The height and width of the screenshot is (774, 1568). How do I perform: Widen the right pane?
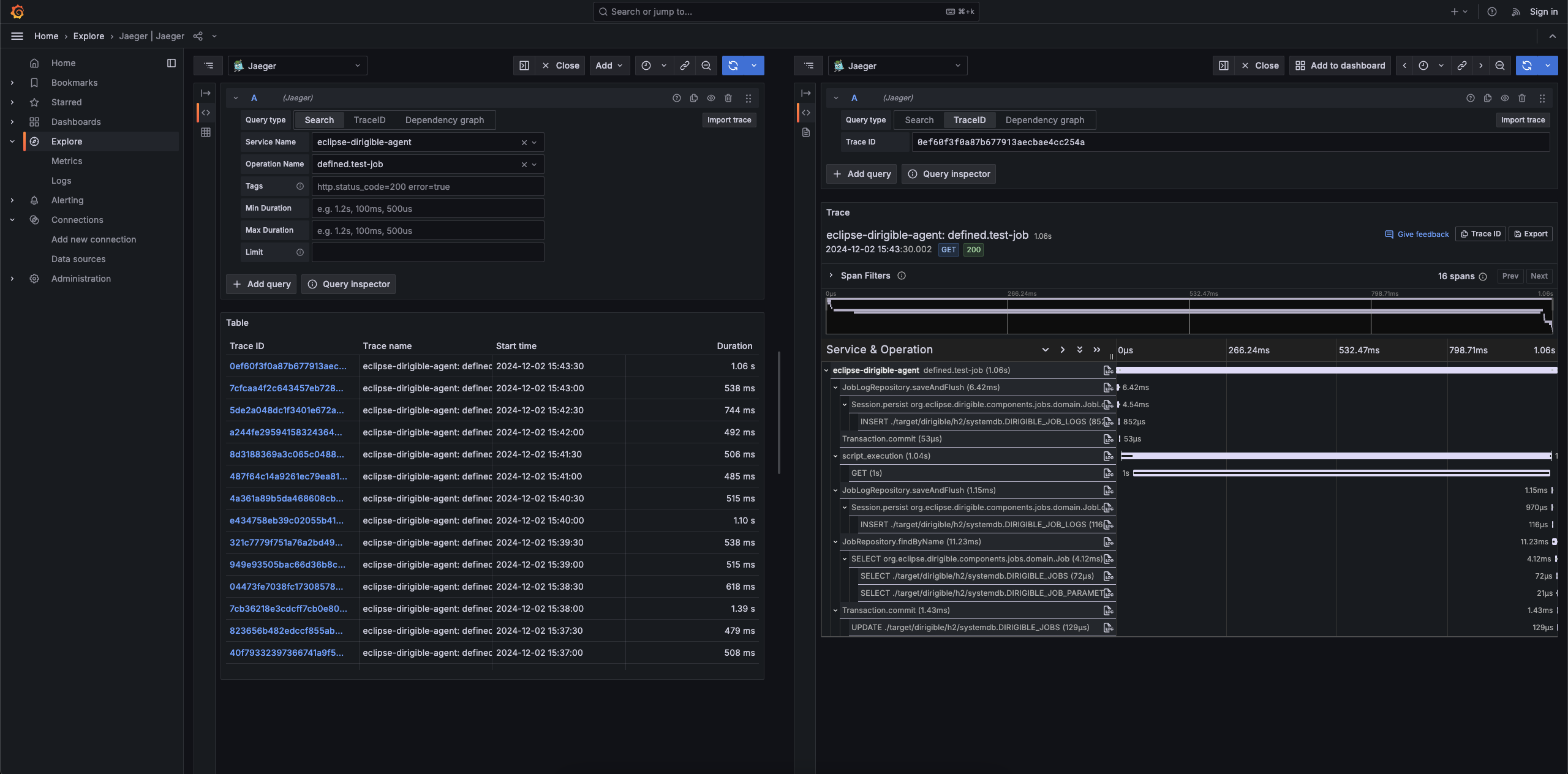(1224, 66)
